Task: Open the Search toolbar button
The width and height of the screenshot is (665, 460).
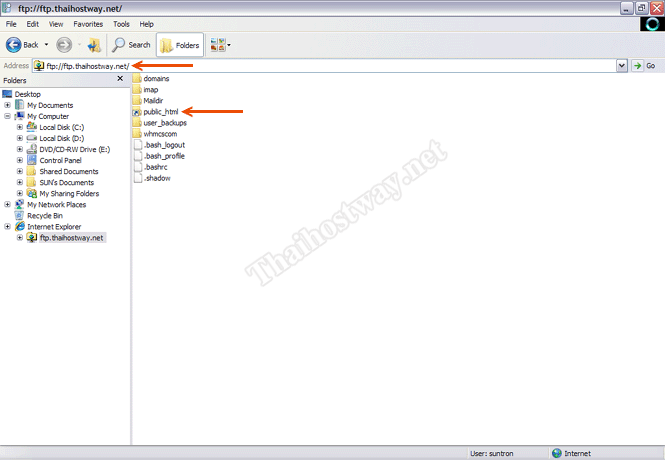Action: click(131, 45)
